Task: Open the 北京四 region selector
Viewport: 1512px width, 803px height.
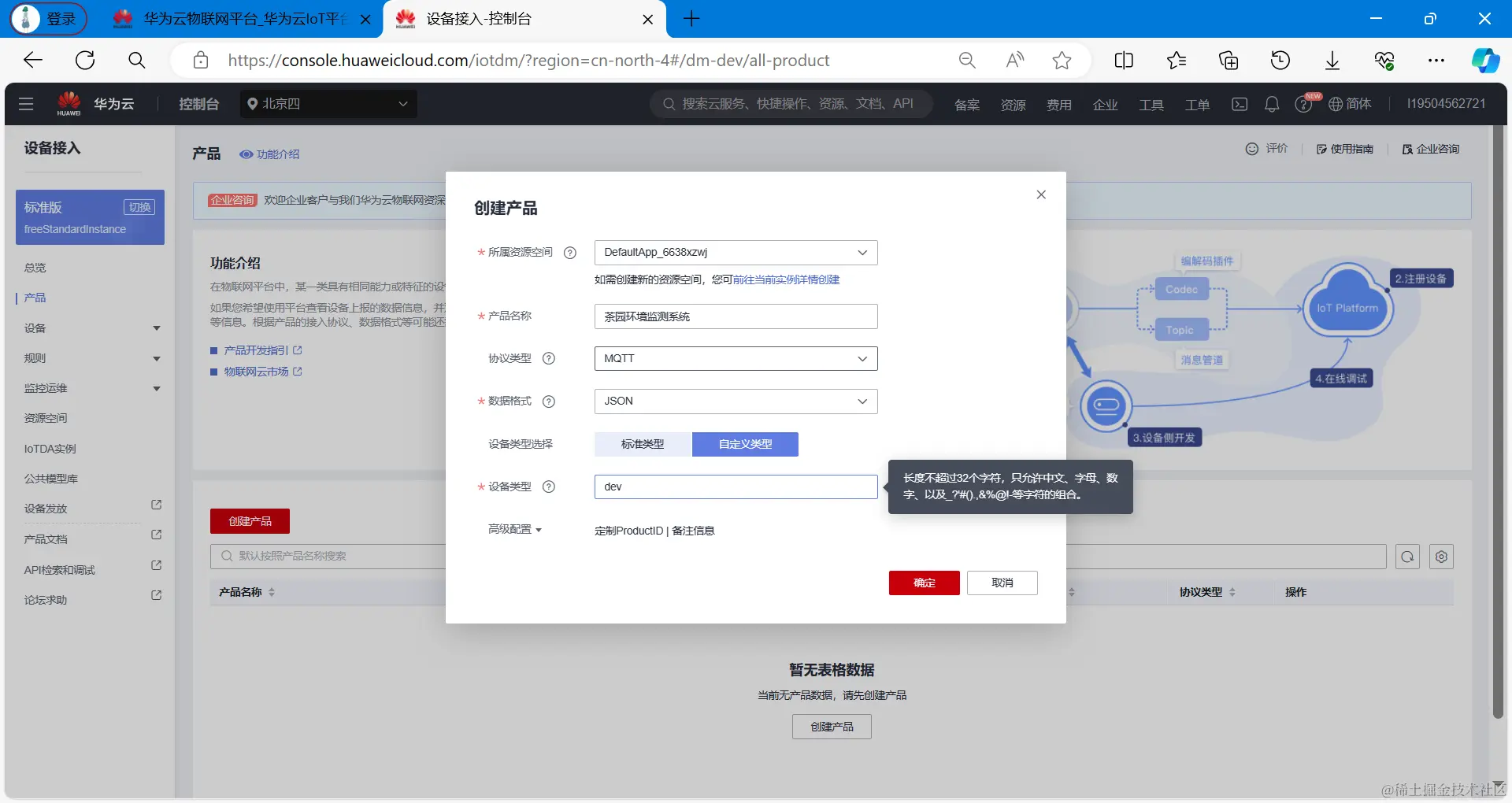Action: tap(328, 104)
